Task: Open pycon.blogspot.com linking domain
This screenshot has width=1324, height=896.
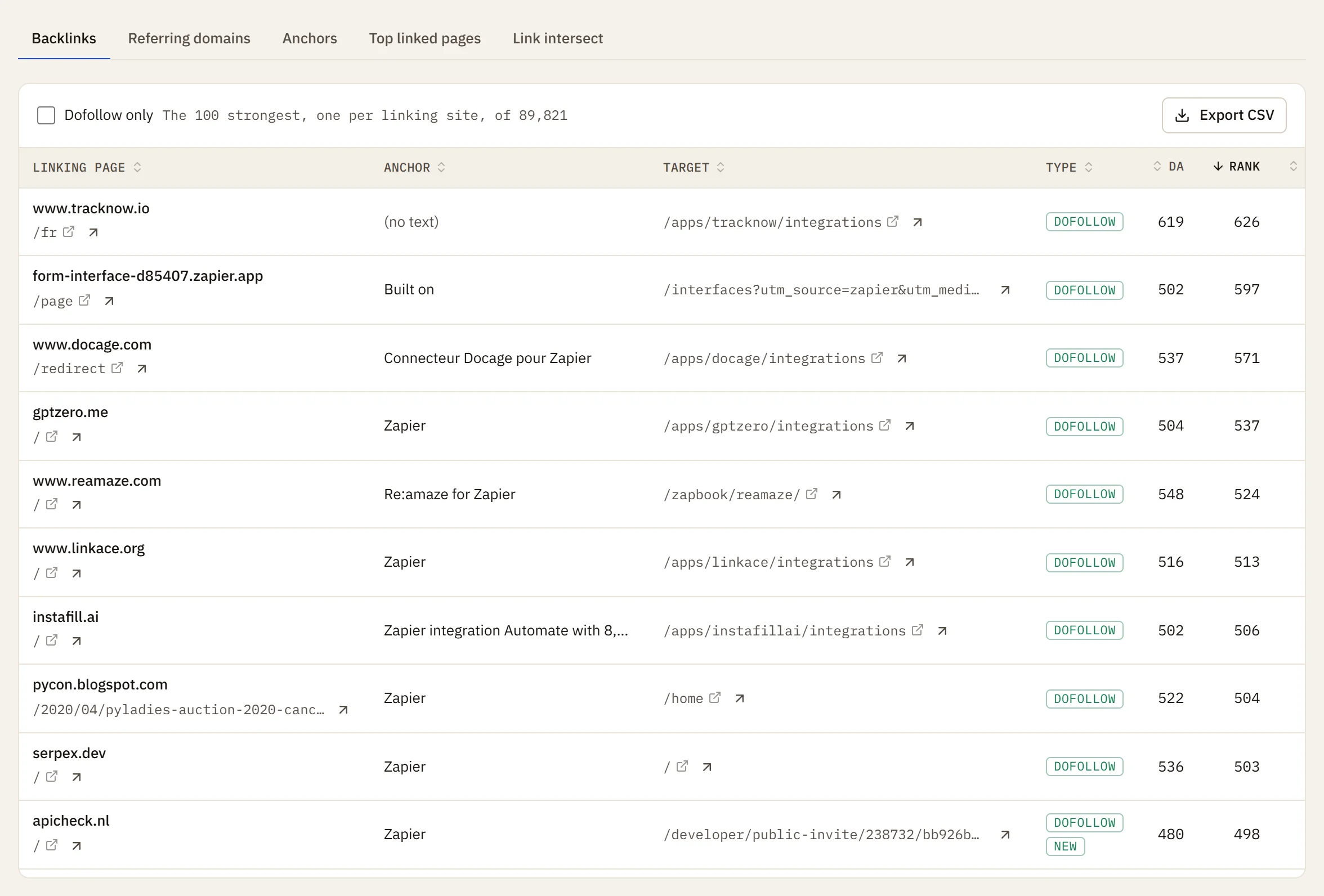Action: (x=100, y=684)
